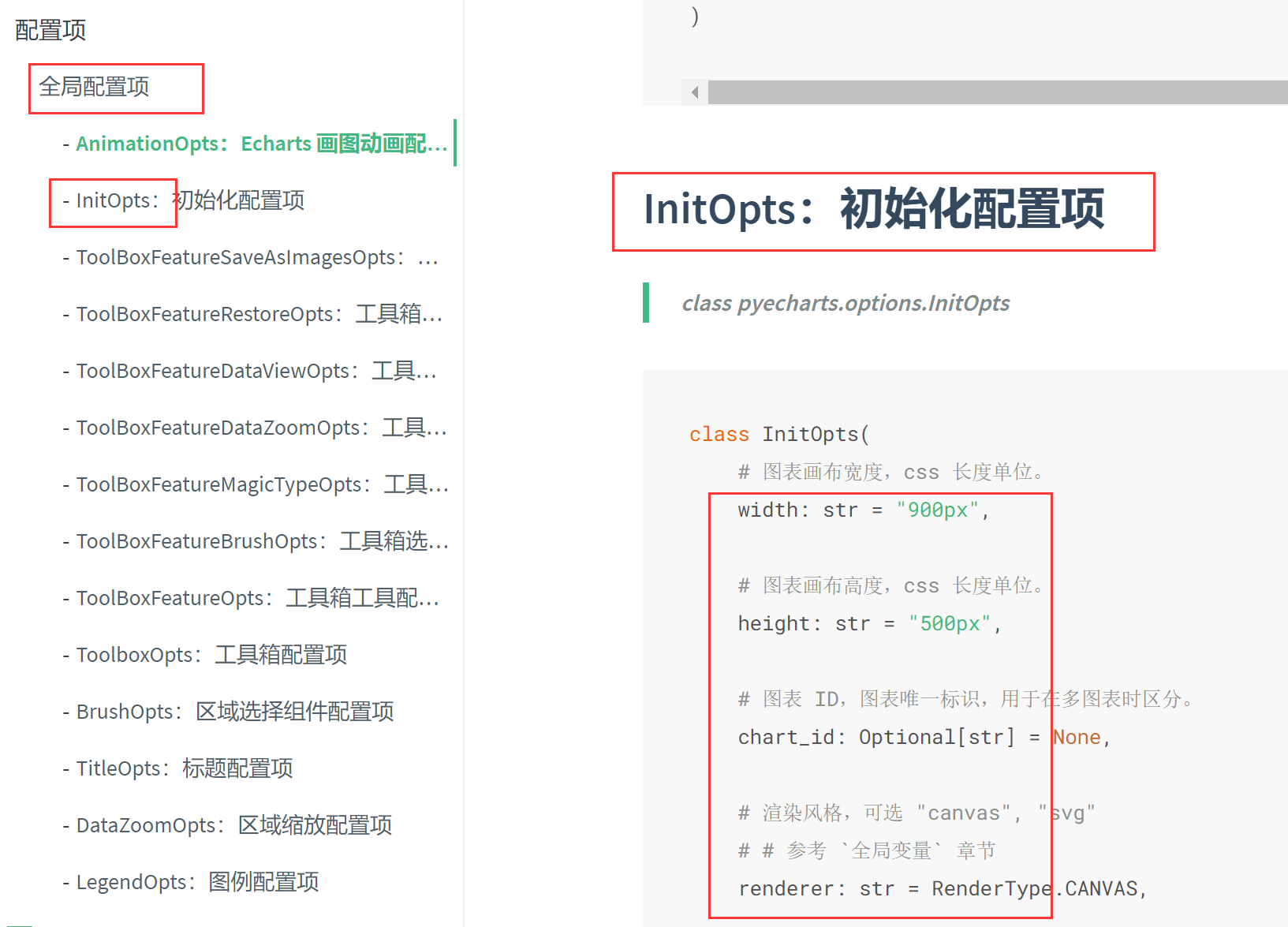Screen dimensions: 1288x927
Task: Click the InitOpts 初始化配置项 page heading
Action: click(x=875, y=210)
